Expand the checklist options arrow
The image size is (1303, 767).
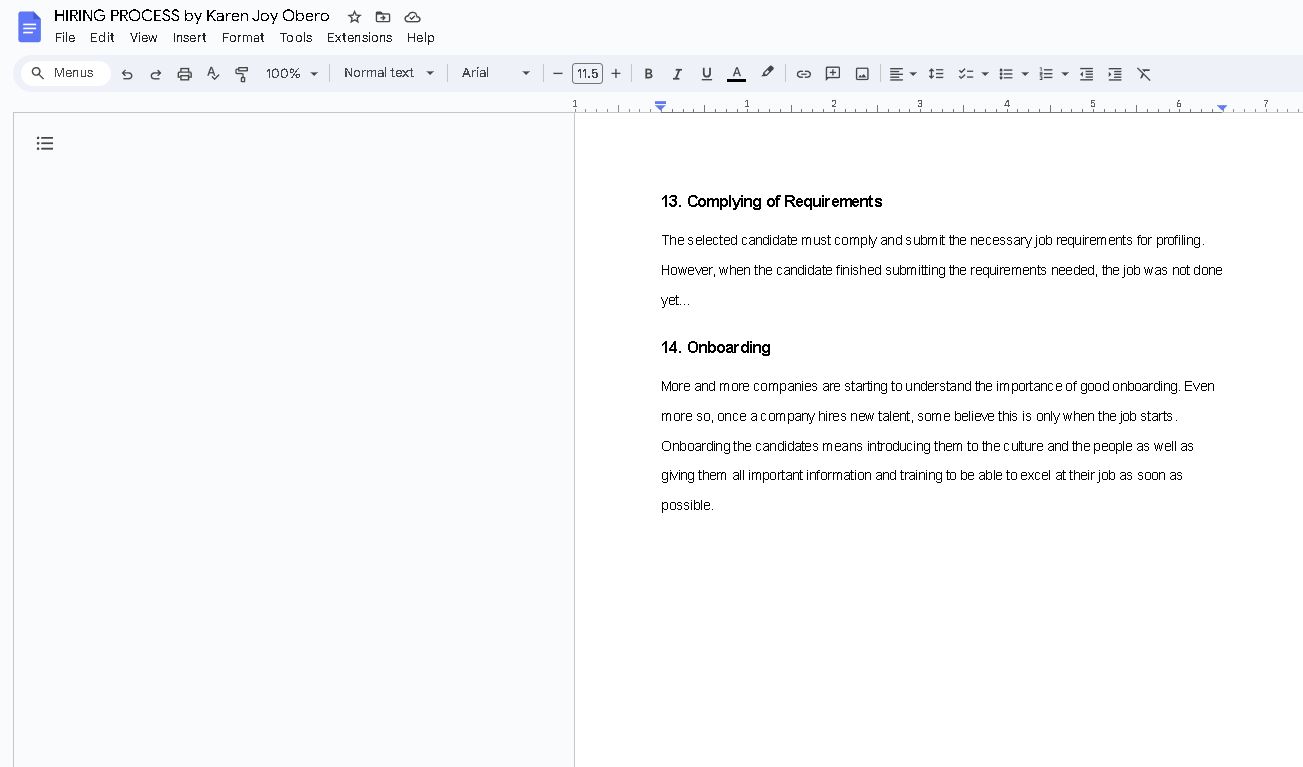985,74
